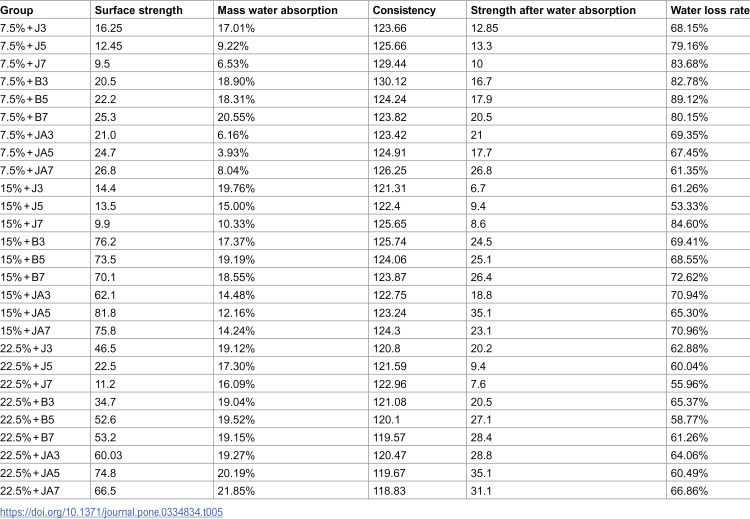Screen dimensions: 750x519
Task: Click Strength after water absorption header
Action: (x=553, y=10)
